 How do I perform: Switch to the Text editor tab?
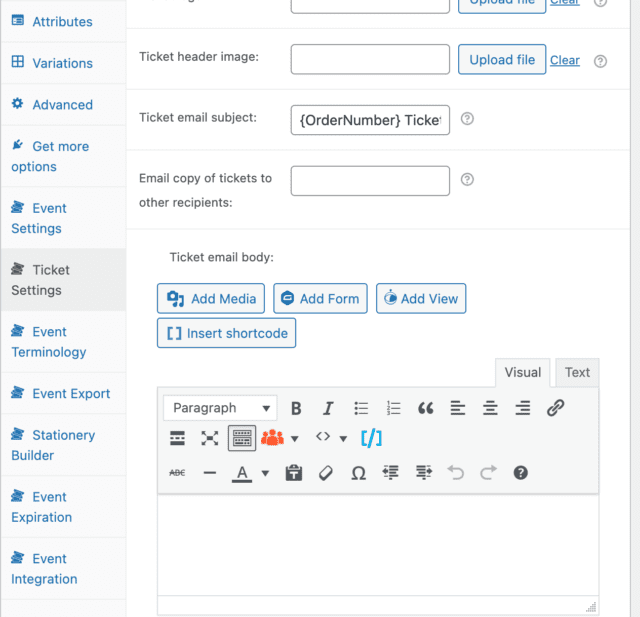pyautogui.click(x=577, y=372)
